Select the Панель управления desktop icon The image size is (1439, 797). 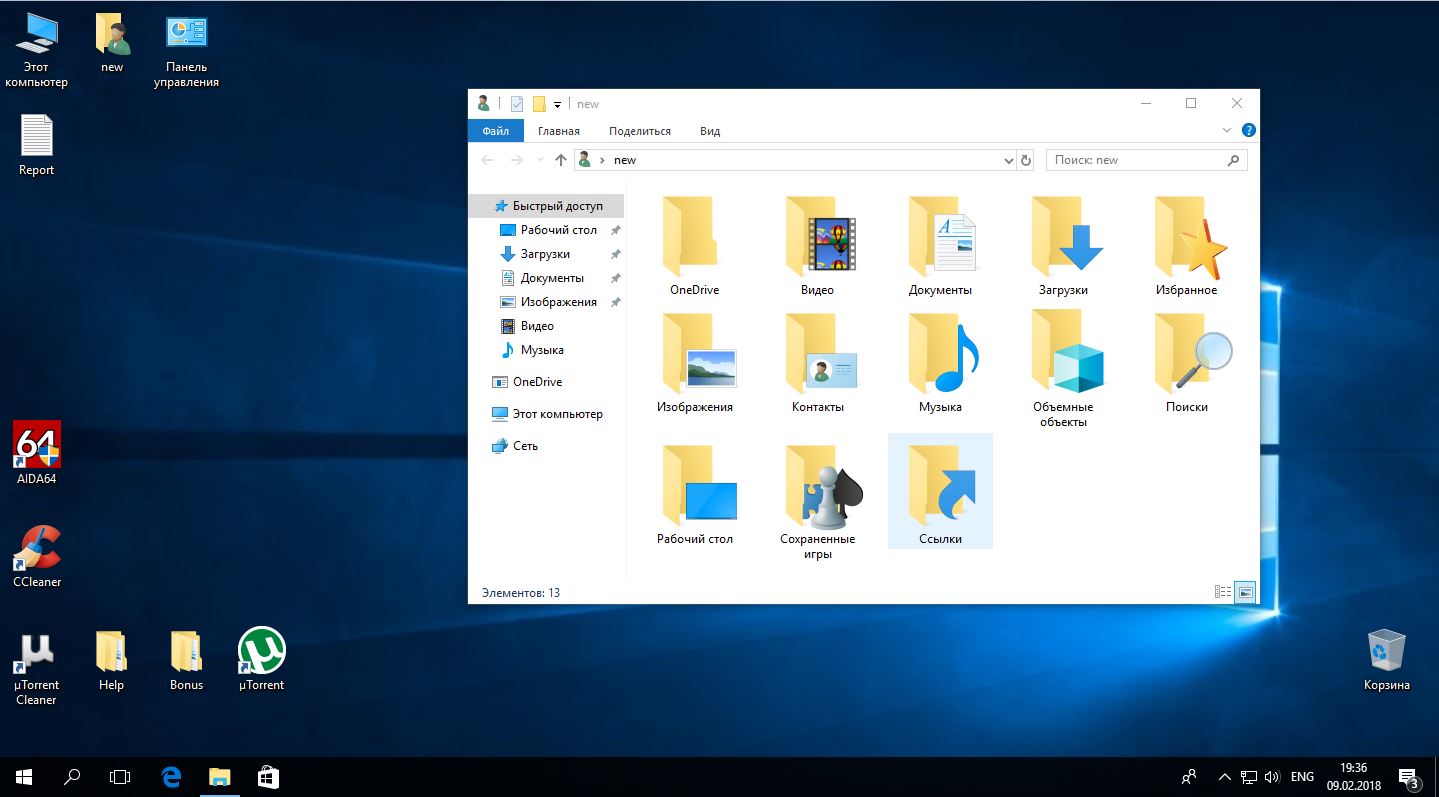pos(186,52)
